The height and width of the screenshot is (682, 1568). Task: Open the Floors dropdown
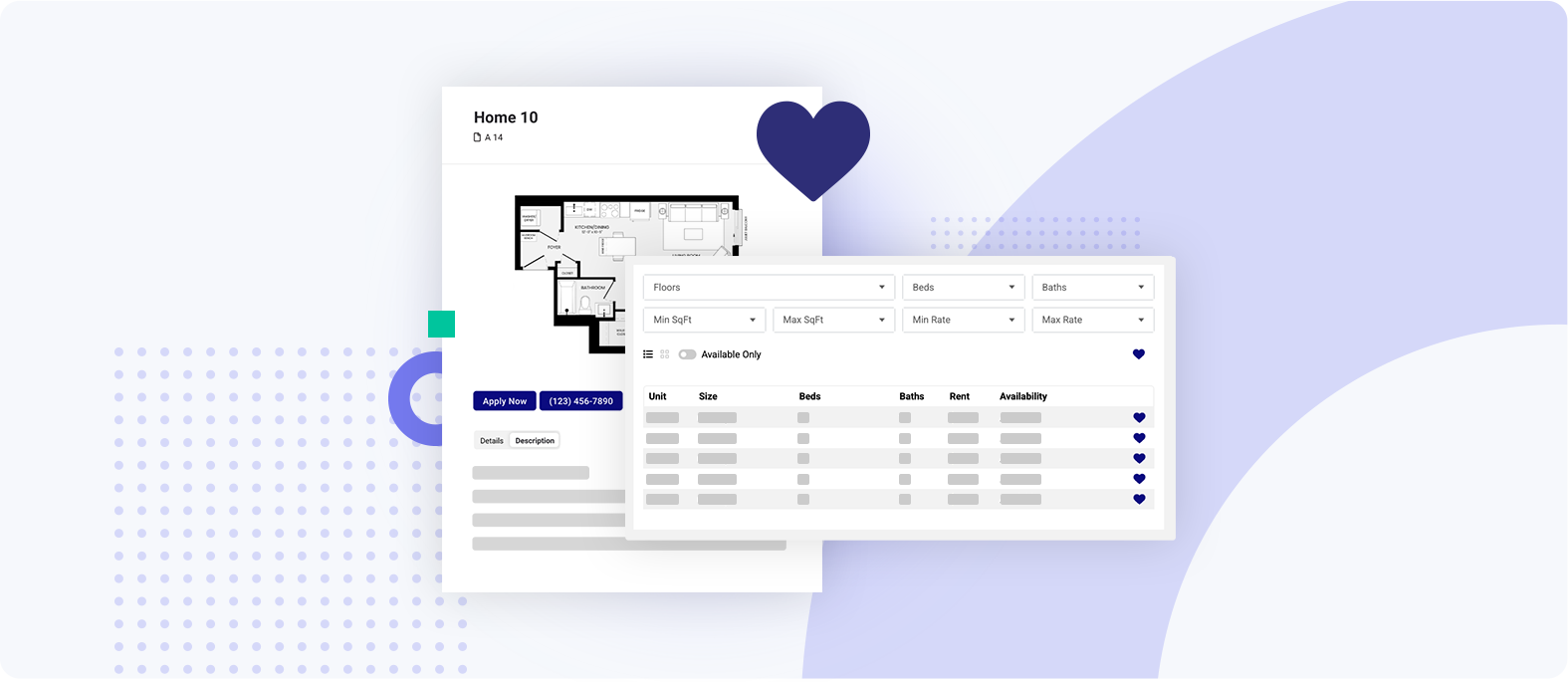tap(769, 288)
